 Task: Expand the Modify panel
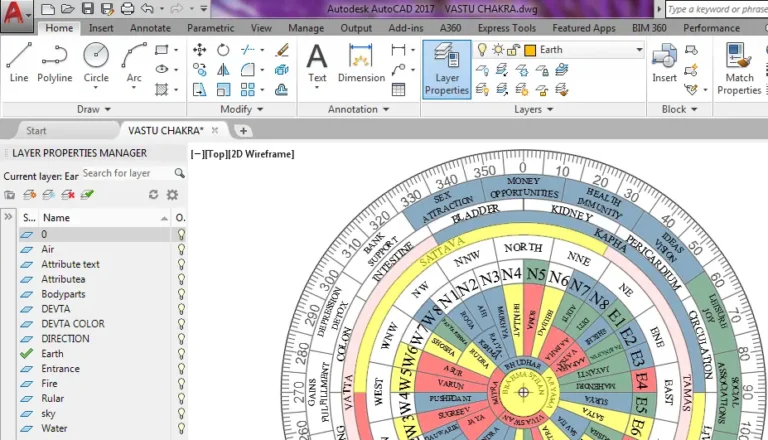pyautogui.click(x=241, y=109)
